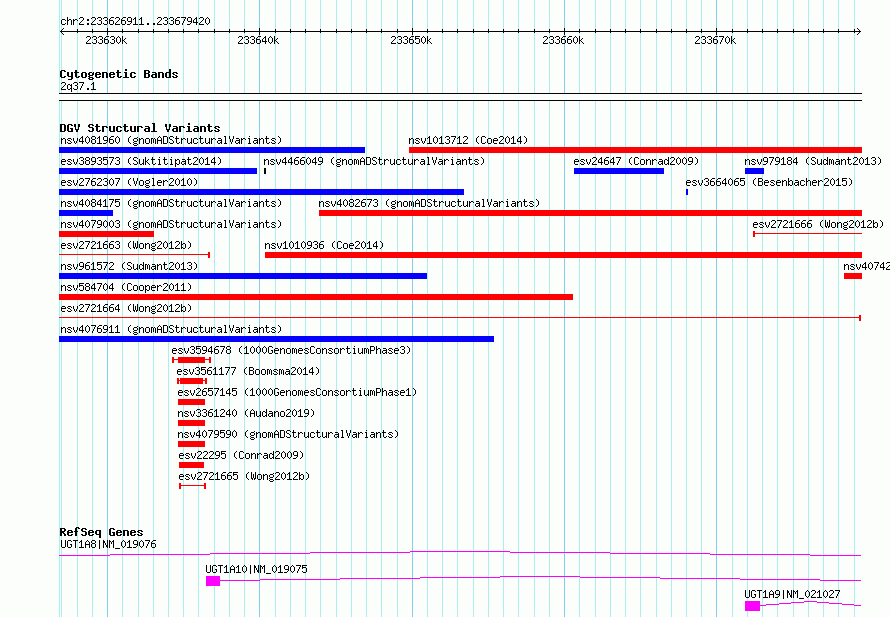
Task: Click the magenta UGT1A9 exon box
Action: (752, 606)
